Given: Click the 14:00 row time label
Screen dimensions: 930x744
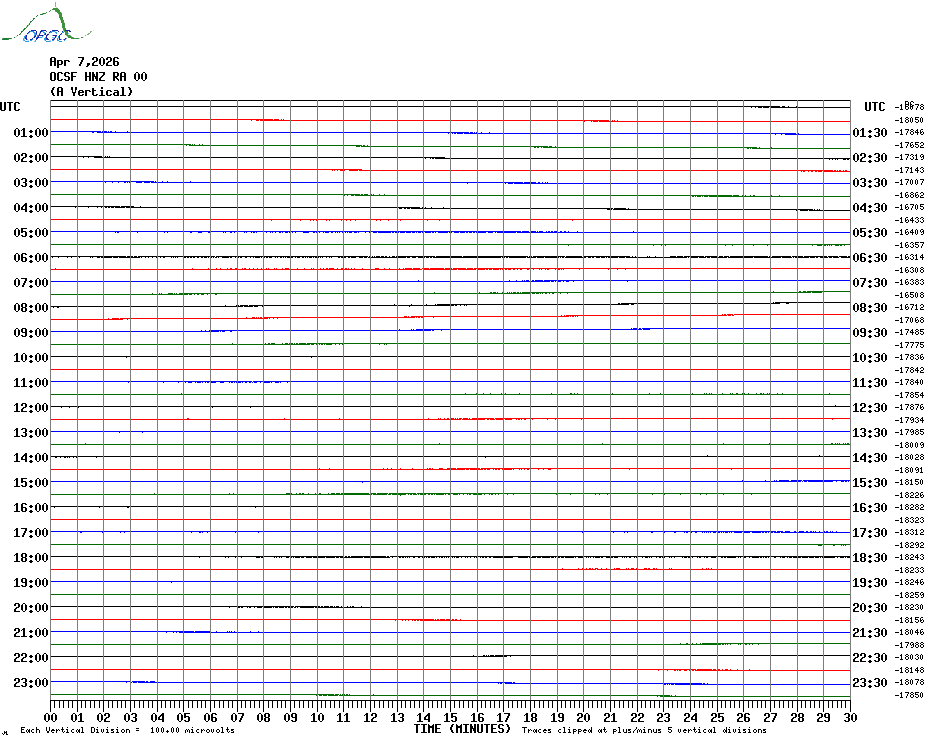Looking at the screenshot, I should pyautogui.click(x=31, y=457).
